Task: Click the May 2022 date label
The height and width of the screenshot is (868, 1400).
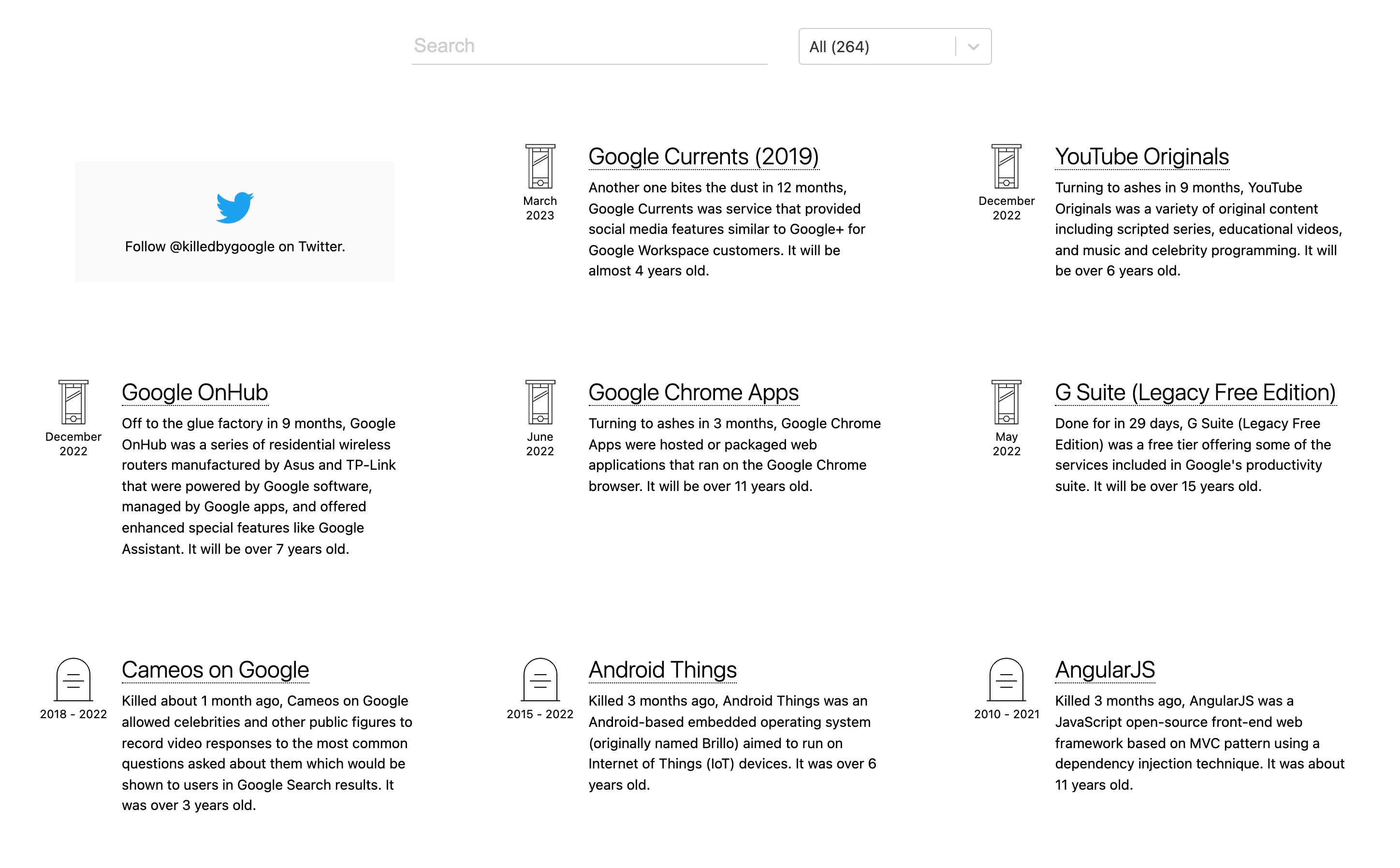Action: click(1006, 444)
